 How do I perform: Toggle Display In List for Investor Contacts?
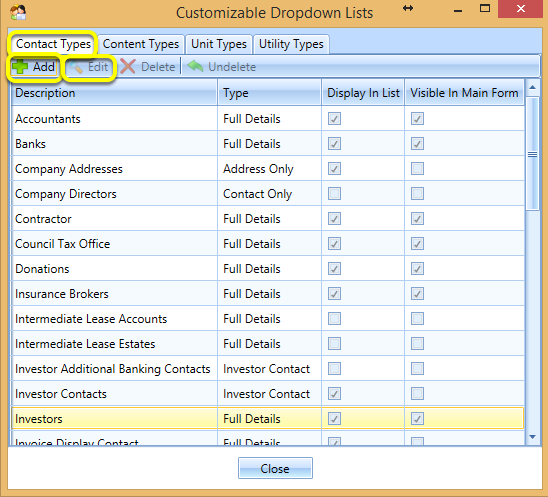click(334, 394)
